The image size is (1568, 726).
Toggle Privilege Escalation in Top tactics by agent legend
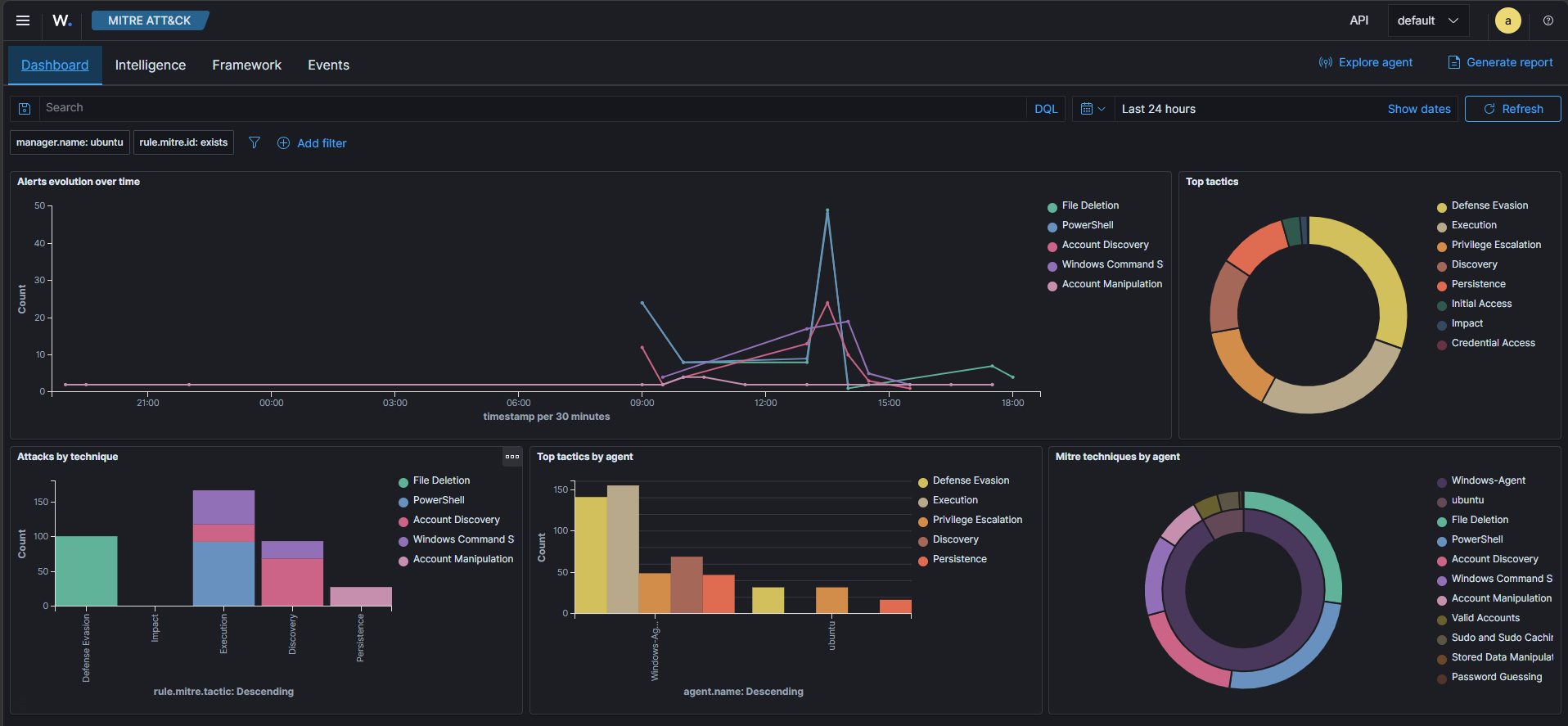pos(976,520)
